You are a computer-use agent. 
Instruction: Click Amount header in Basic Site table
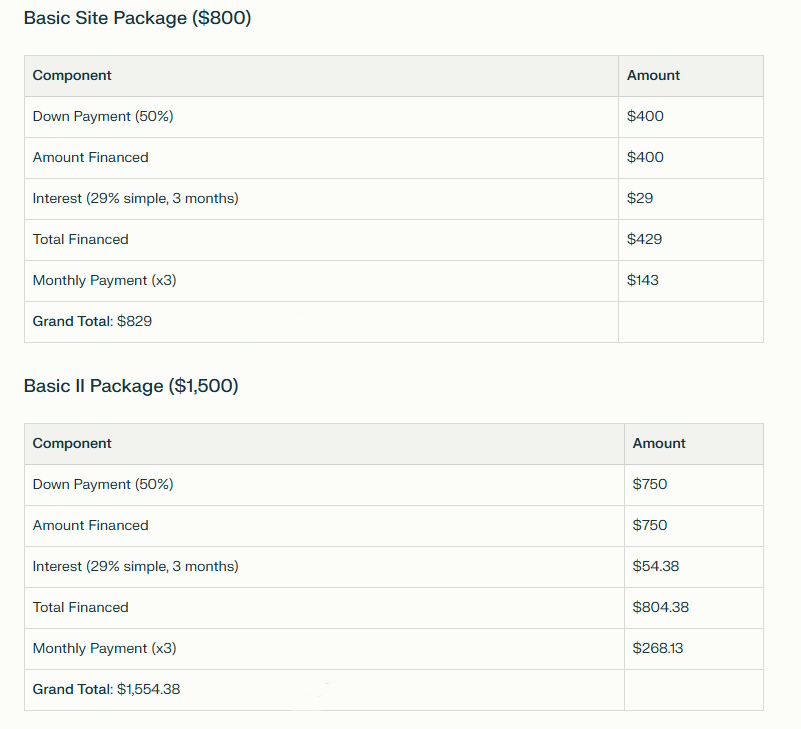click(653, 76)
